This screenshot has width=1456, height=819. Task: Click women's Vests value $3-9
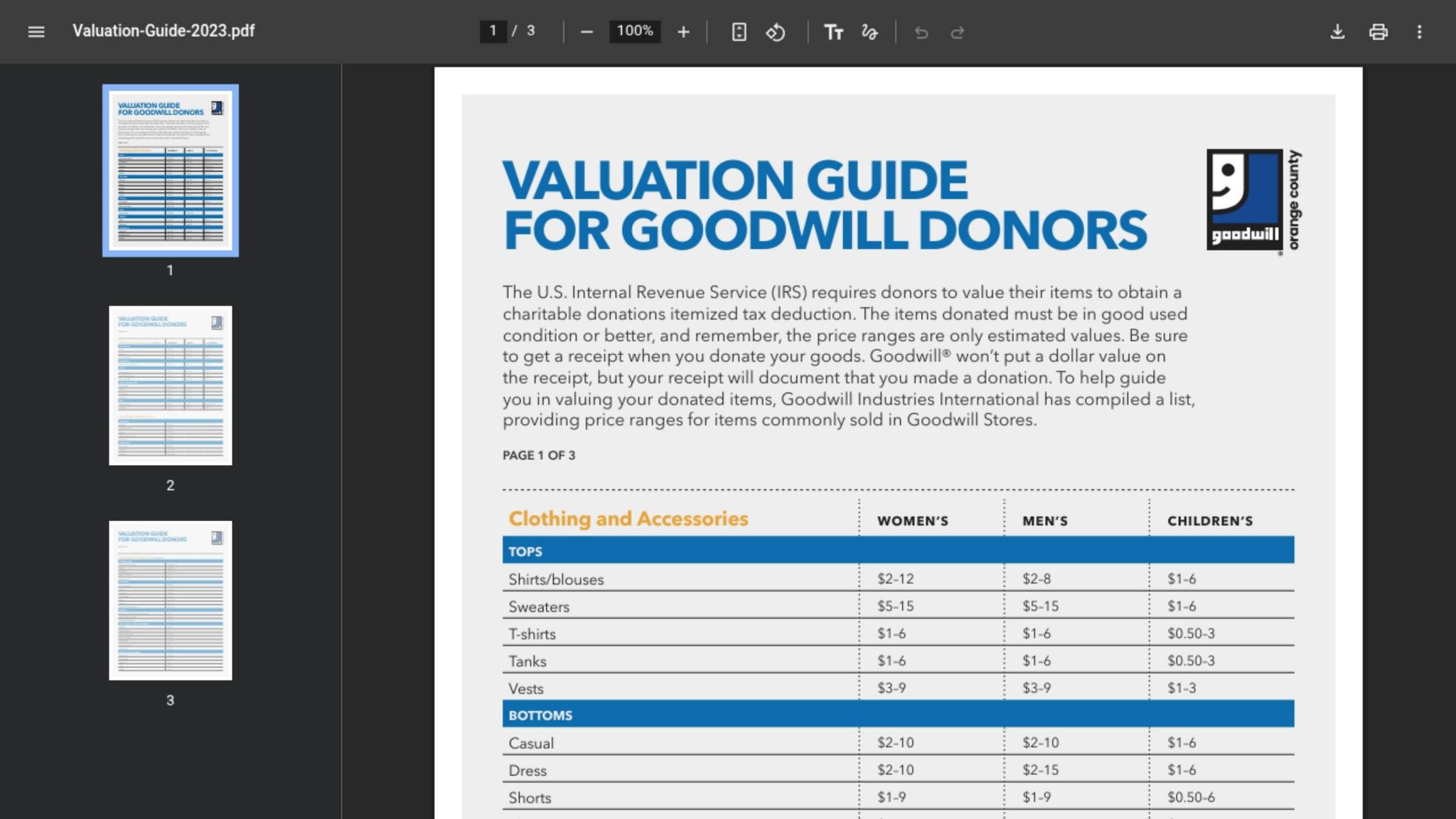(x=892, y=688)
